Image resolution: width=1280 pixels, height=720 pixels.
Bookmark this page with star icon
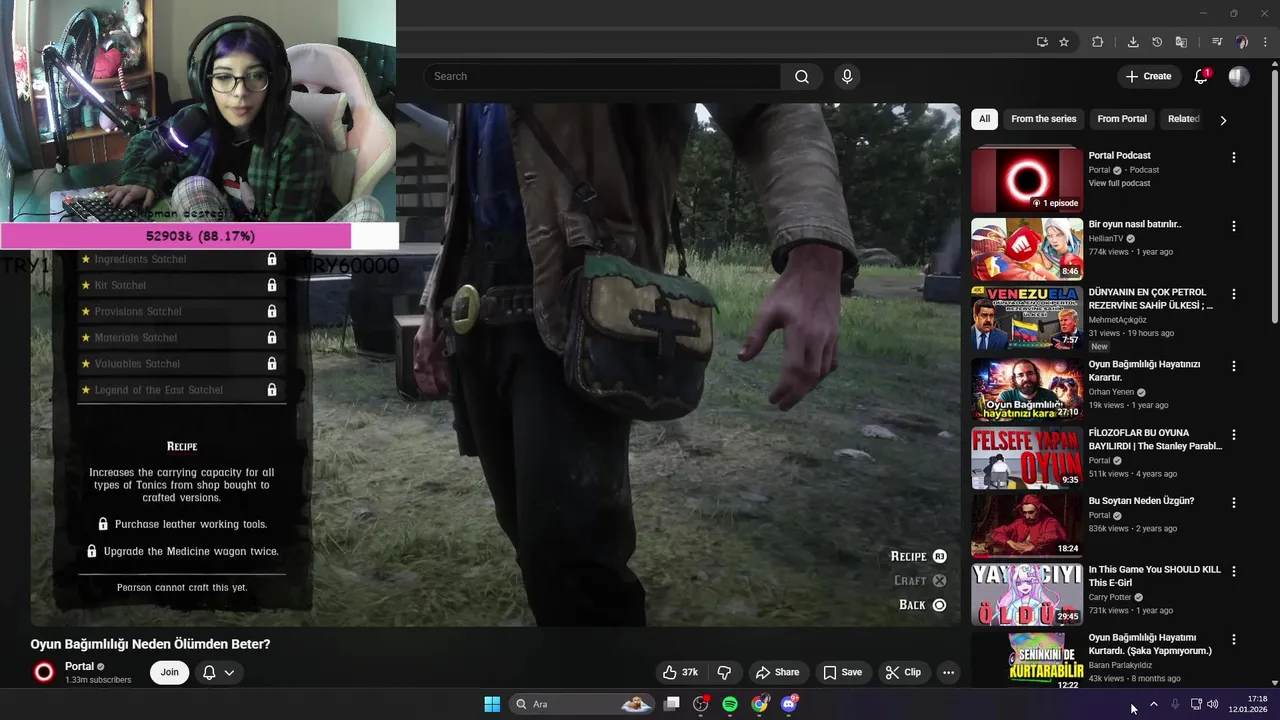click(x=1064, y=42)
